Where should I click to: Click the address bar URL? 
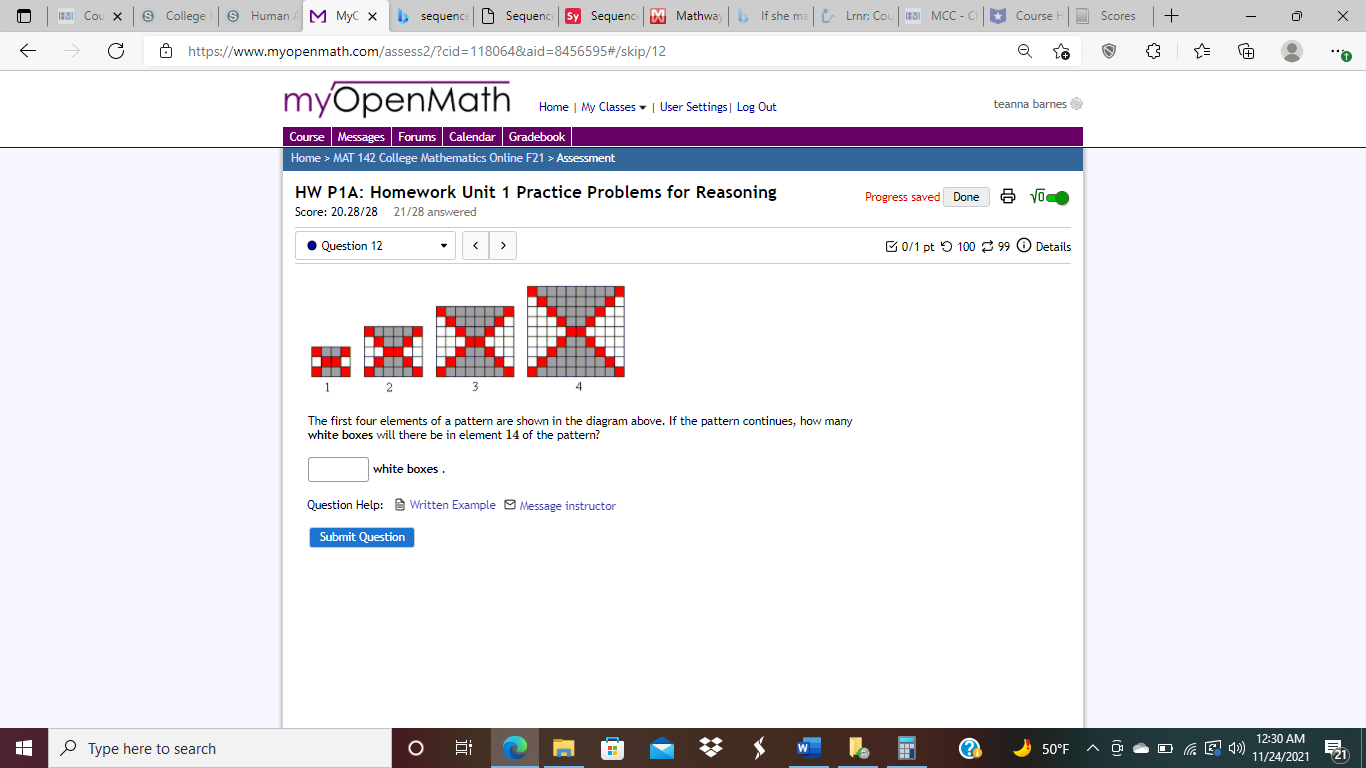427,51
